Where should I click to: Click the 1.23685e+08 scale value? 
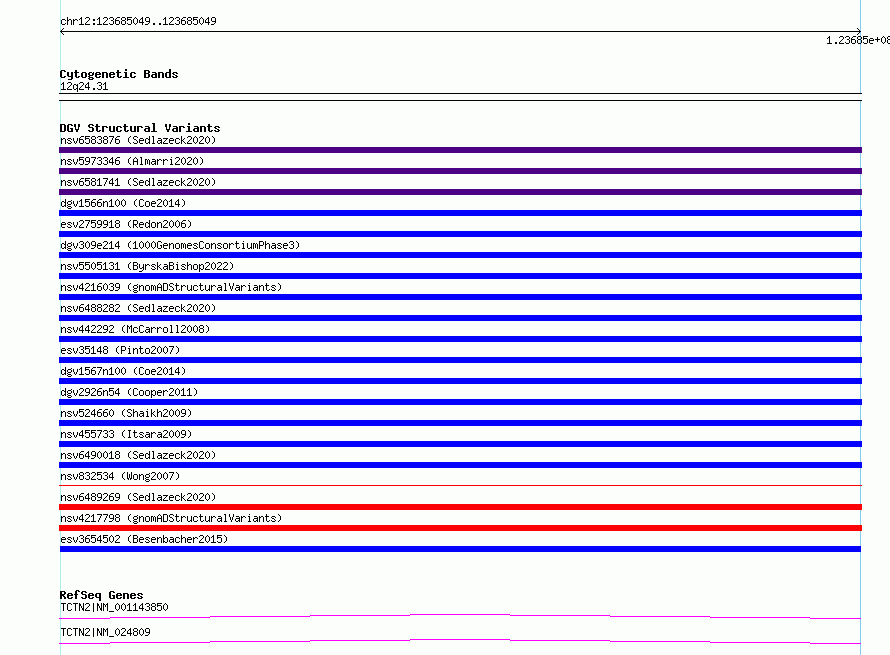coord(858,40)
